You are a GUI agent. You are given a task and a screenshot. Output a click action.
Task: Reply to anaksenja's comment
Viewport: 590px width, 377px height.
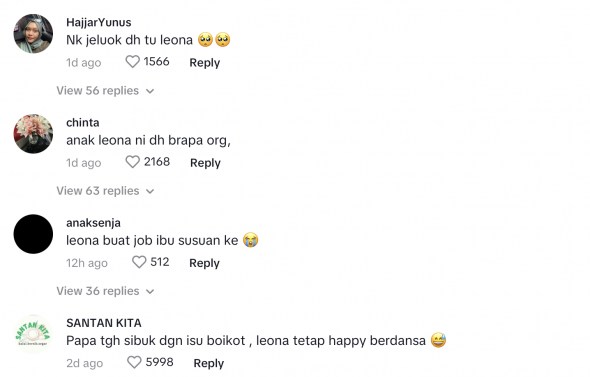pos(204,263)
